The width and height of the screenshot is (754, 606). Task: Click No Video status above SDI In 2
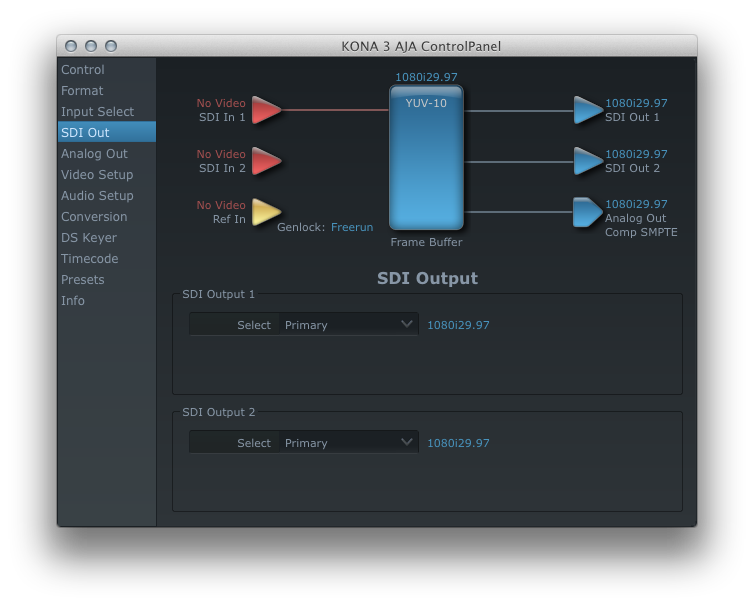point(221,154)
